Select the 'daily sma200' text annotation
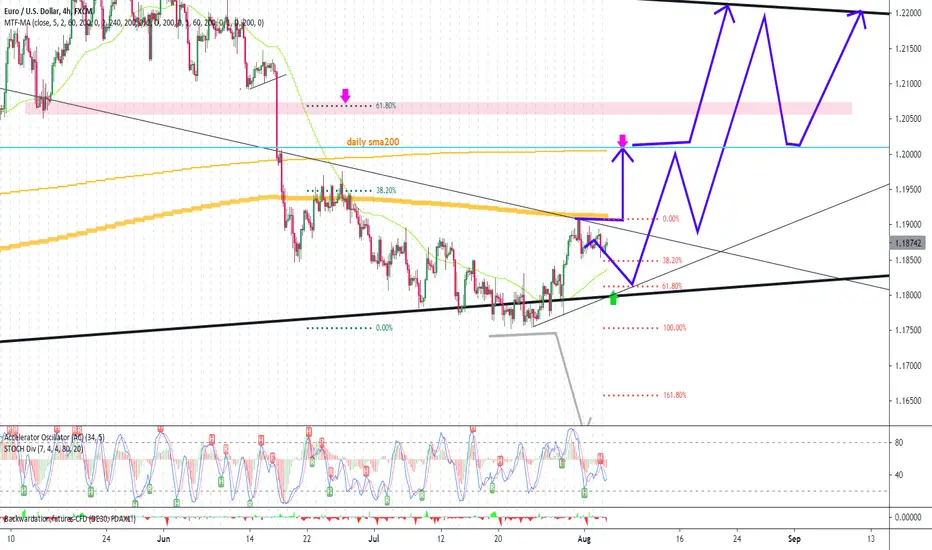Image resolution: width=932 pixels, height=550 pixels. pyautogui.click(x=373, y=142)
